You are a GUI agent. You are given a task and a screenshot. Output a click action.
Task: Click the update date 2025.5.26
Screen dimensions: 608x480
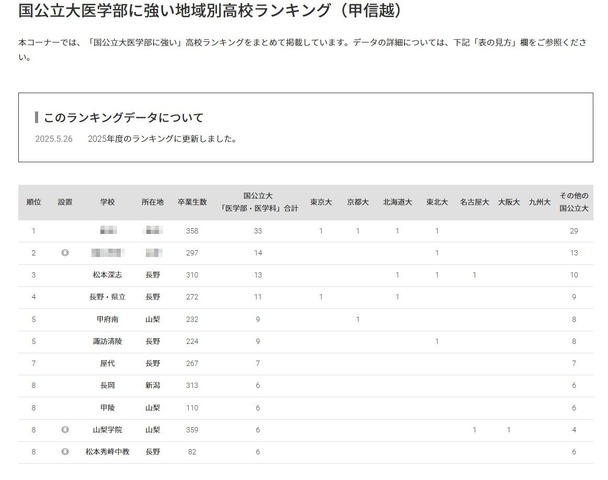click(x=54, y=139)
